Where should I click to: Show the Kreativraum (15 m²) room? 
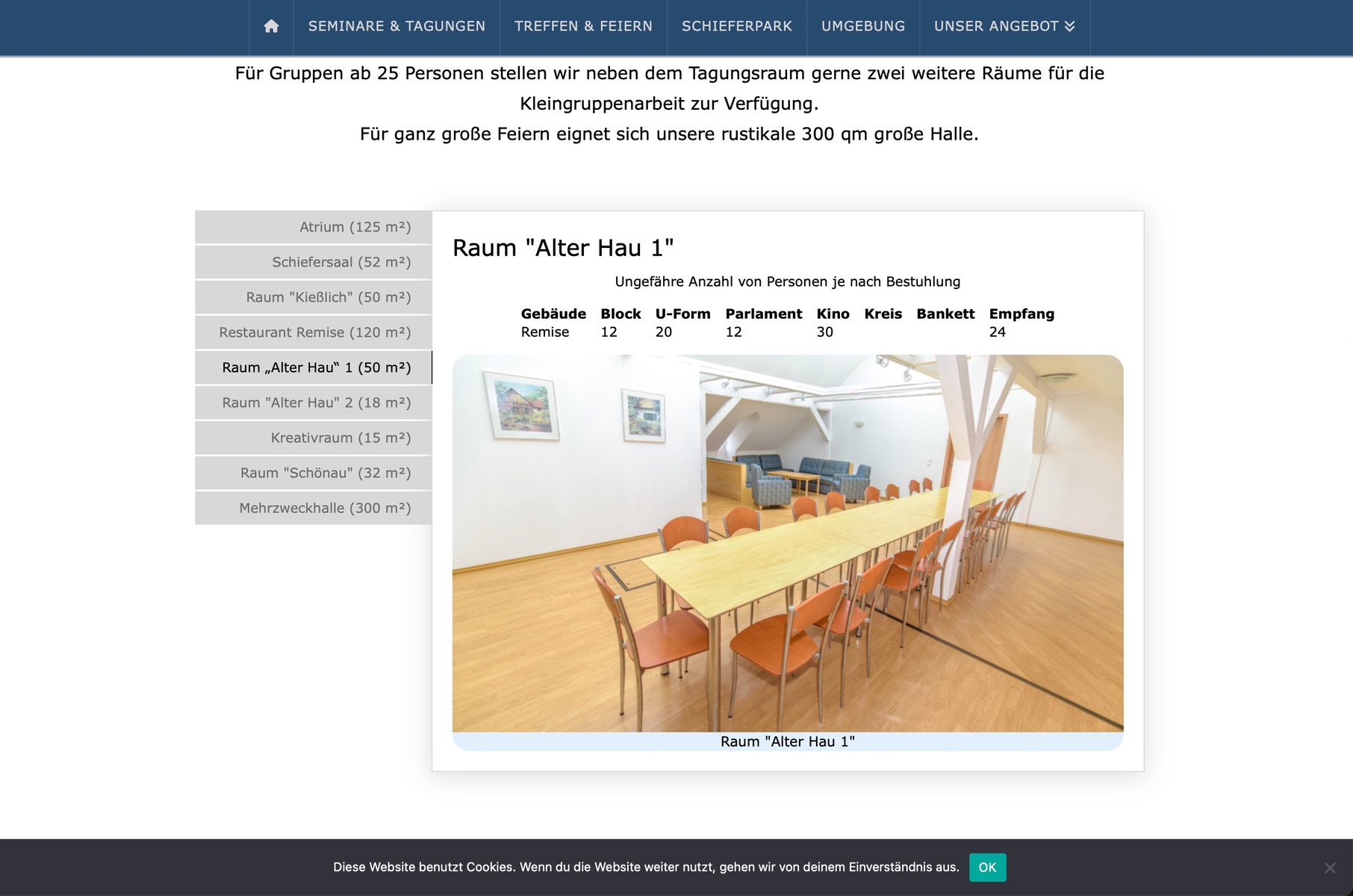click(314, 438)
